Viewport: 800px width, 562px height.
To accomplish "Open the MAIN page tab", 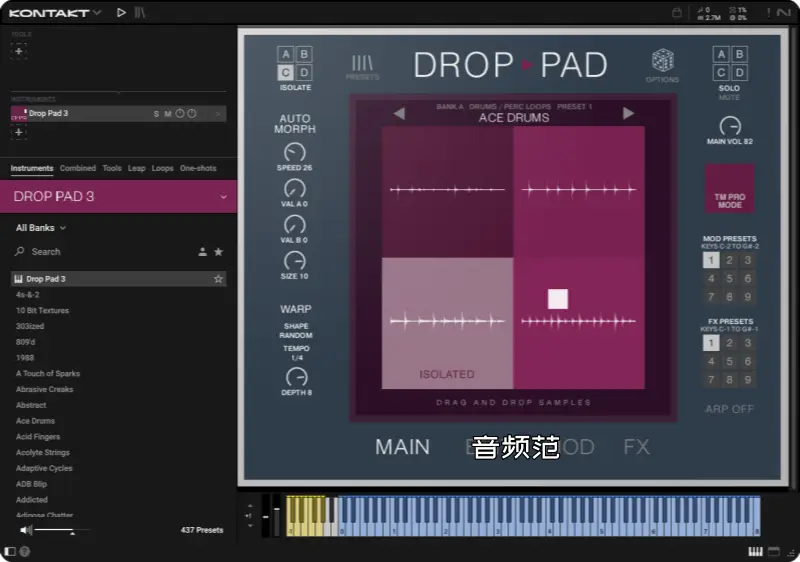I will (403, 447).
